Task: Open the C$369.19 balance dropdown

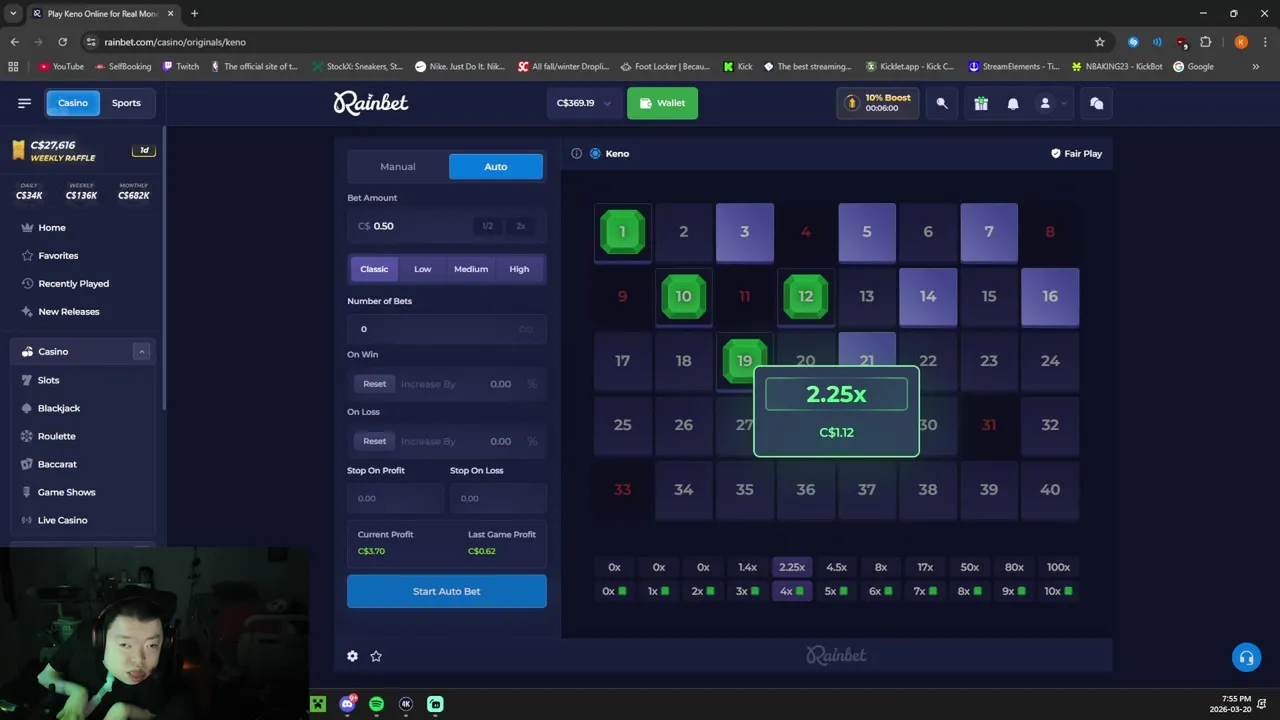Action: [583, 103]
